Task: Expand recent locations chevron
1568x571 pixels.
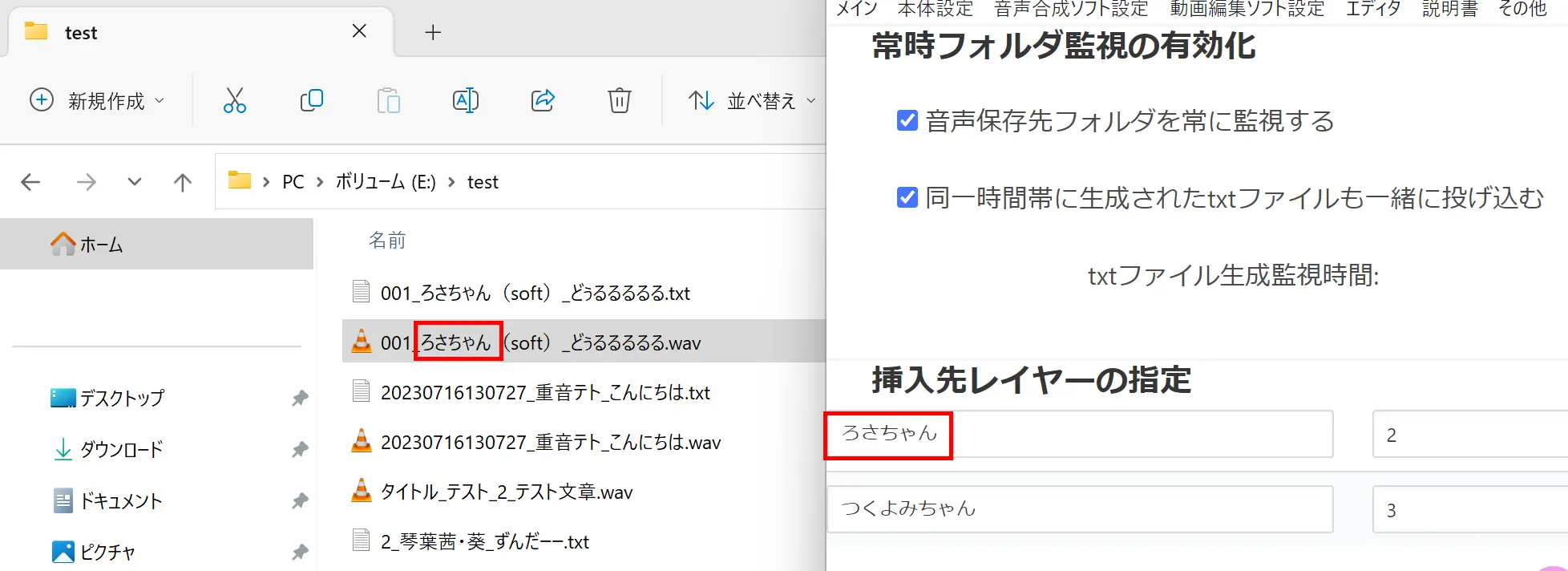Action: click(x=135, y=182)
